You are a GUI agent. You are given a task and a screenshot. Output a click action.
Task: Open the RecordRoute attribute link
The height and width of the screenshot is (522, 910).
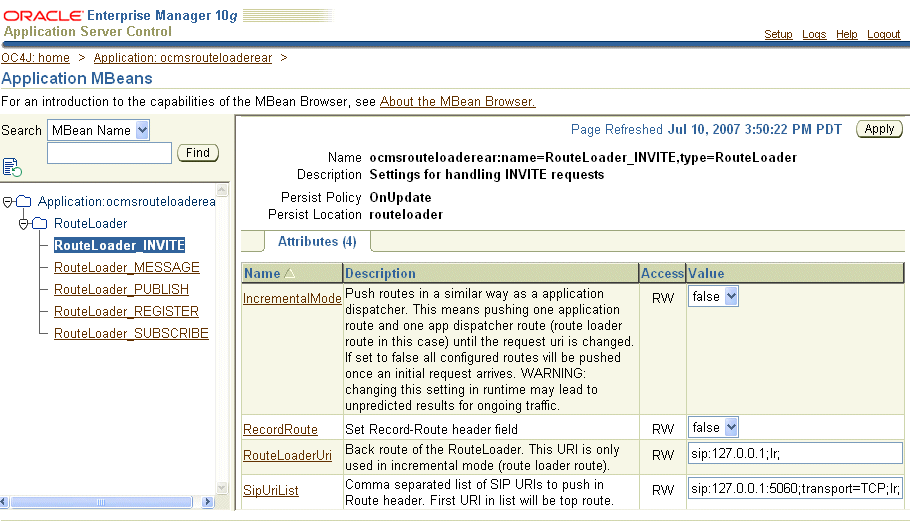pos(280,430)
